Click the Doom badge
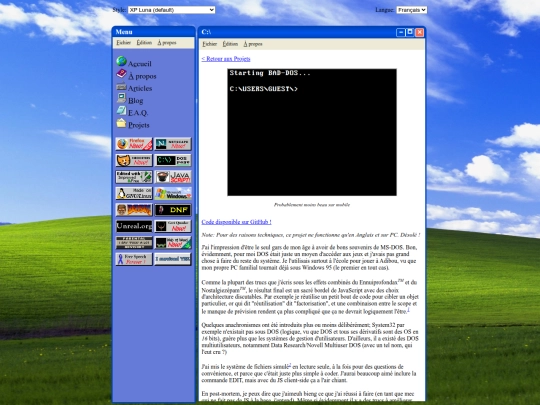 tap(134, 210)
